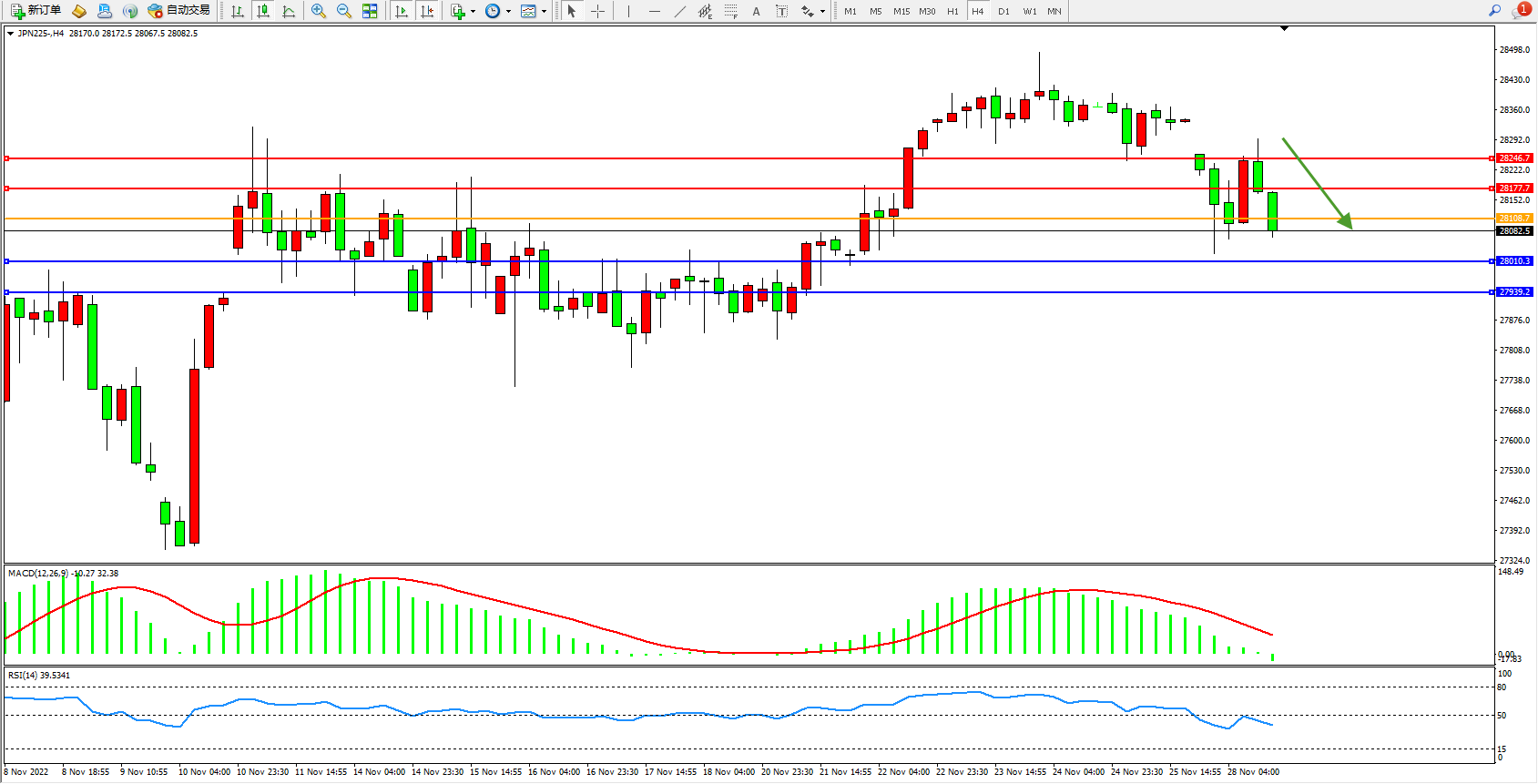Toggle the chart auto scroll button

(402, 11)
